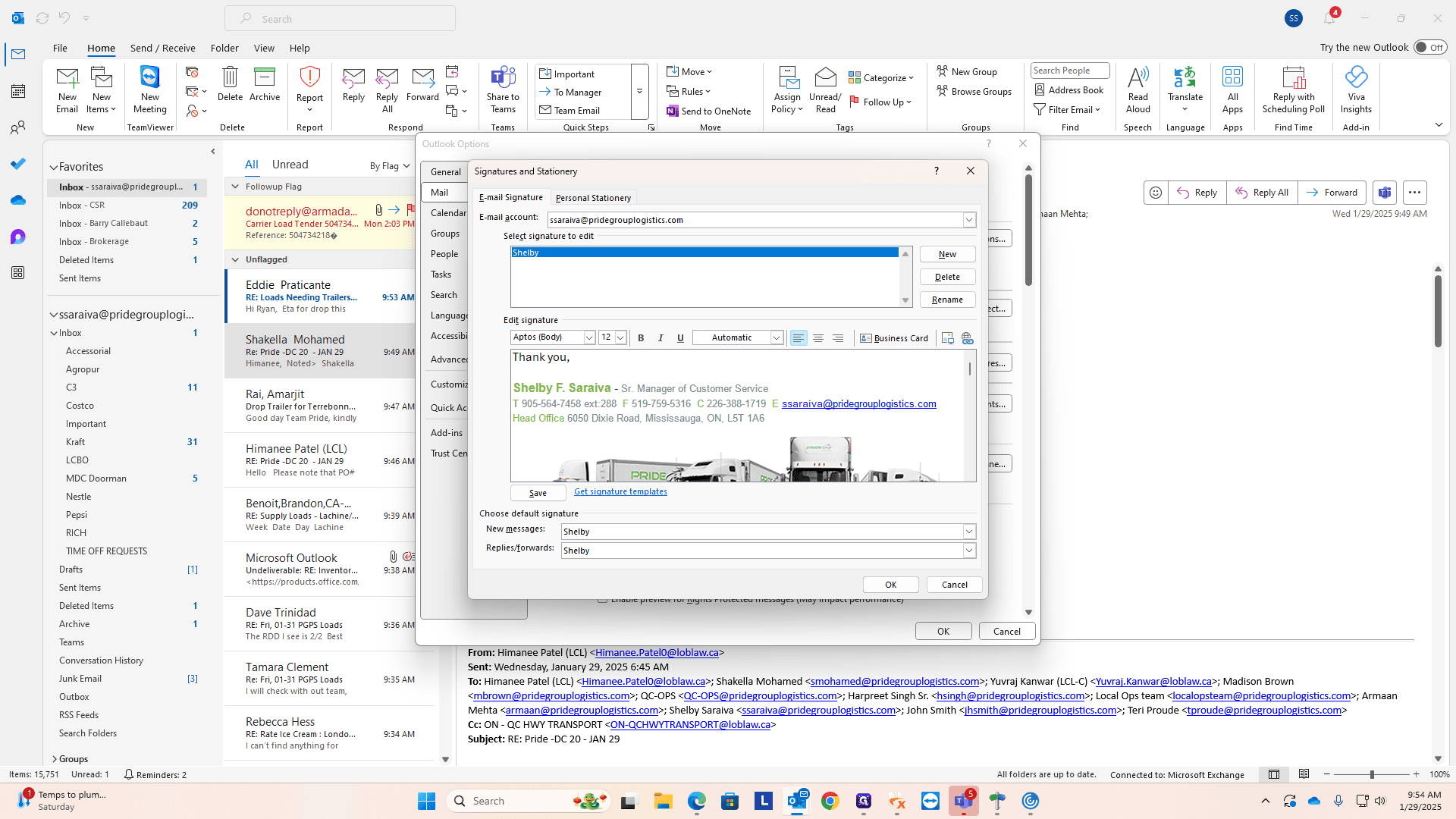This screenshot has width=1456, height=819.
Task: Send reaction with the smiley icon
Action: (x=1156, y=193)
